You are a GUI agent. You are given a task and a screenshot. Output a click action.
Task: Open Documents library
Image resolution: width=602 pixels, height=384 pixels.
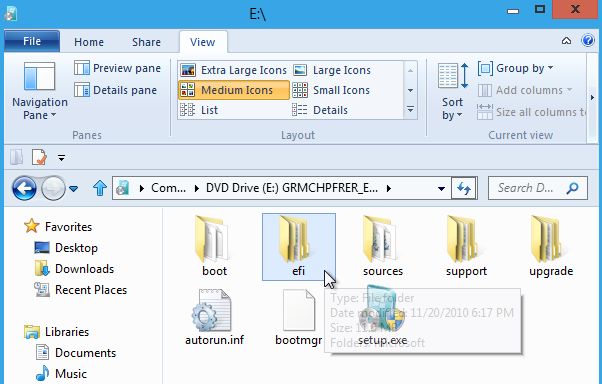pyautogui.click(x=76, y=353)
